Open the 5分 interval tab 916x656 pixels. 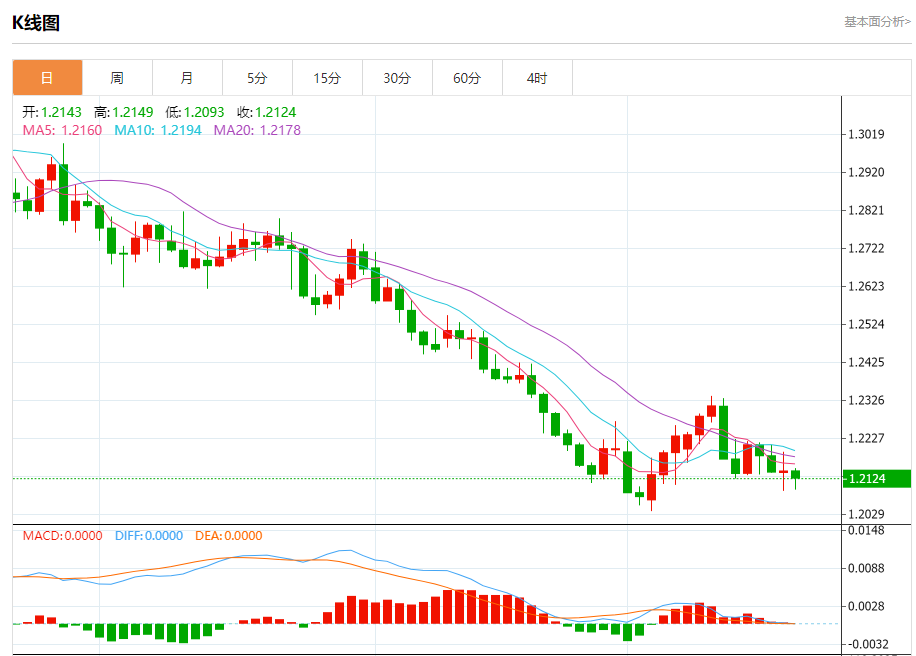pos(258,77)
